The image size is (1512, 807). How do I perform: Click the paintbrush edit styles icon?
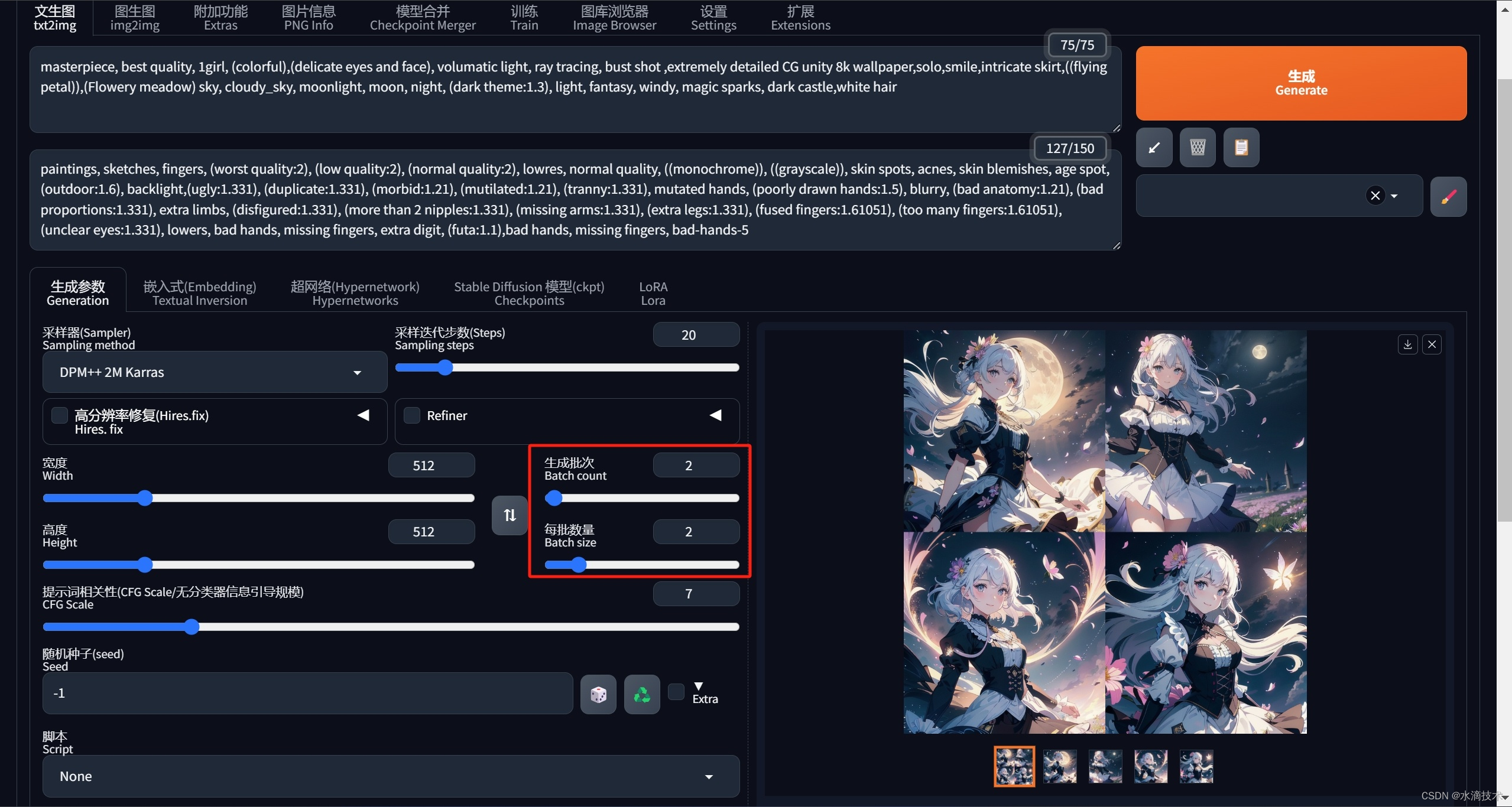1448,196
